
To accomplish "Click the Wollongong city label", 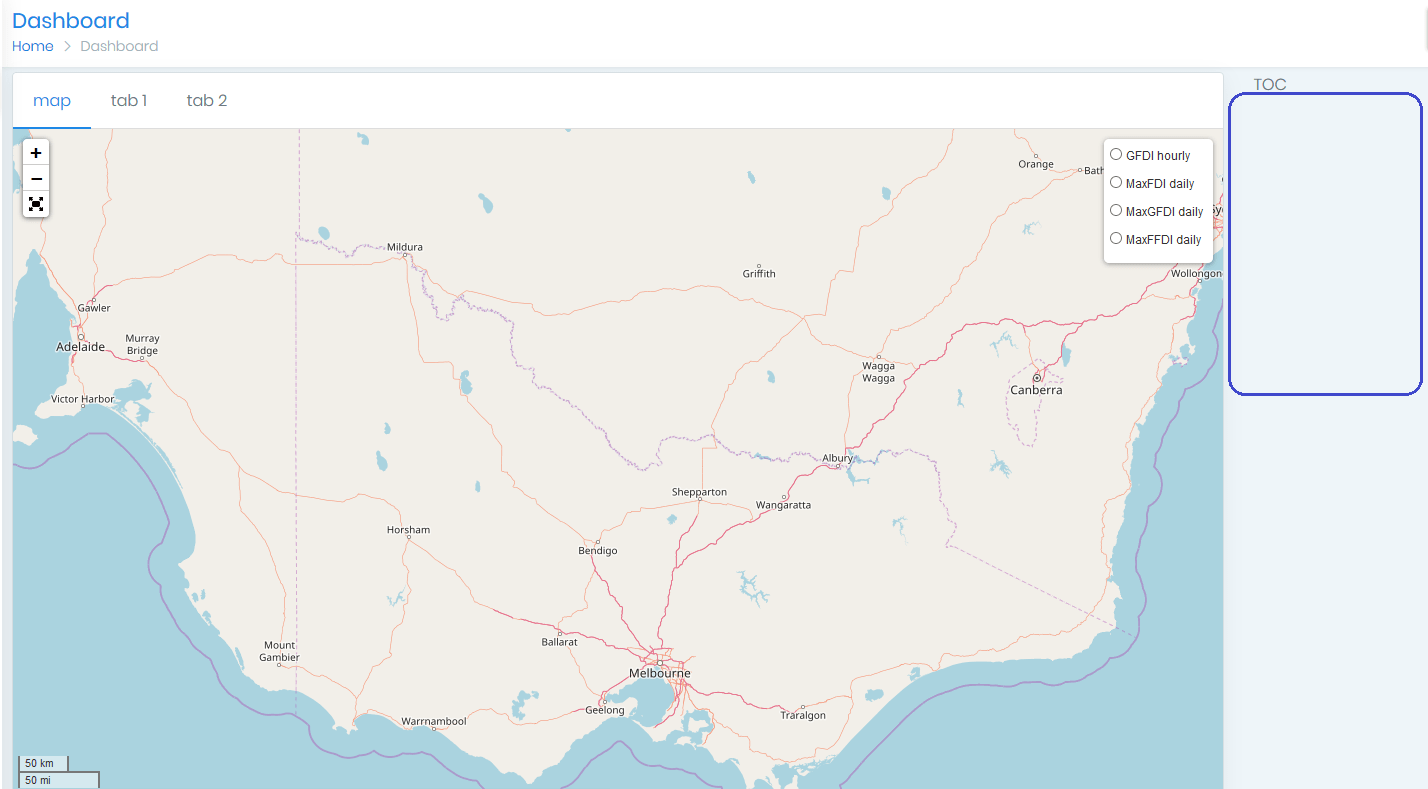I will coord(1197,273).
